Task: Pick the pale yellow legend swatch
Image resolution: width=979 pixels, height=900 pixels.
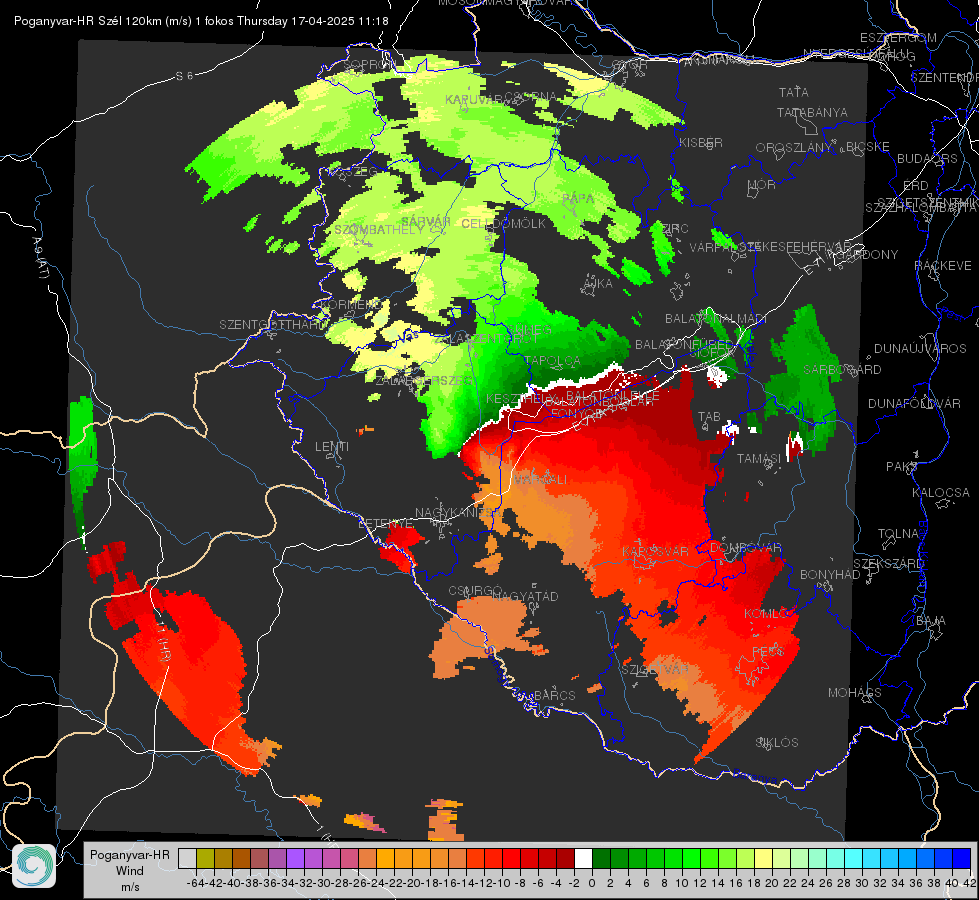Action: click(x=764, y=859)
